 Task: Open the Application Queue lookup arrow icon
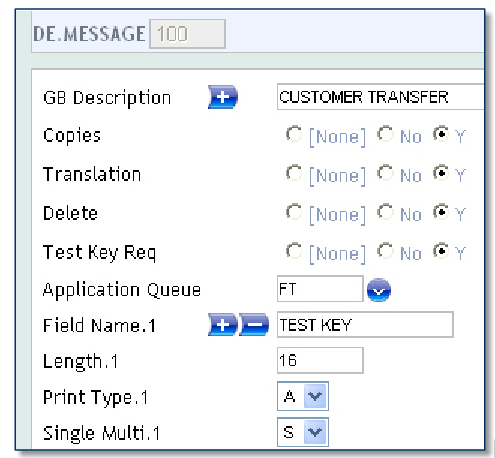point(379,290)
